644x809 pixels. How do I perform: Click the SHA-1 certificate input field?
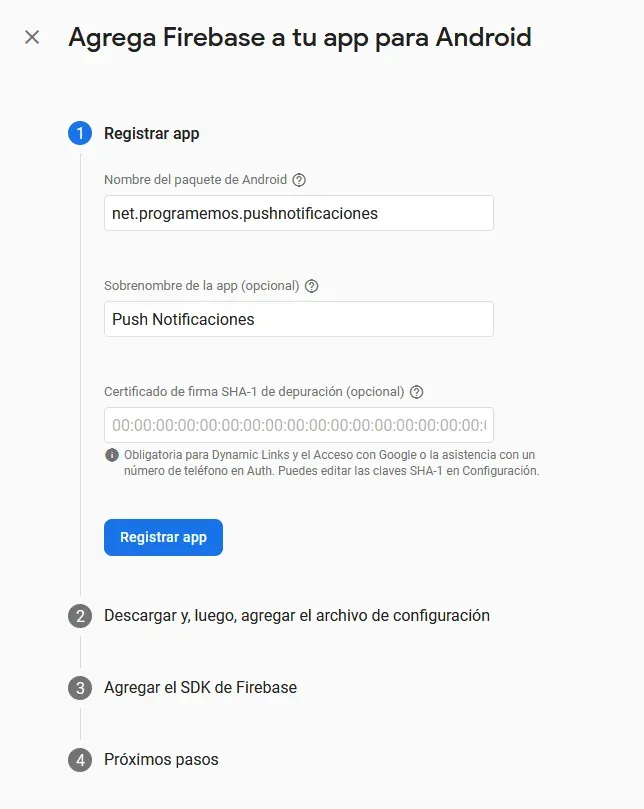tap(298, 425)
